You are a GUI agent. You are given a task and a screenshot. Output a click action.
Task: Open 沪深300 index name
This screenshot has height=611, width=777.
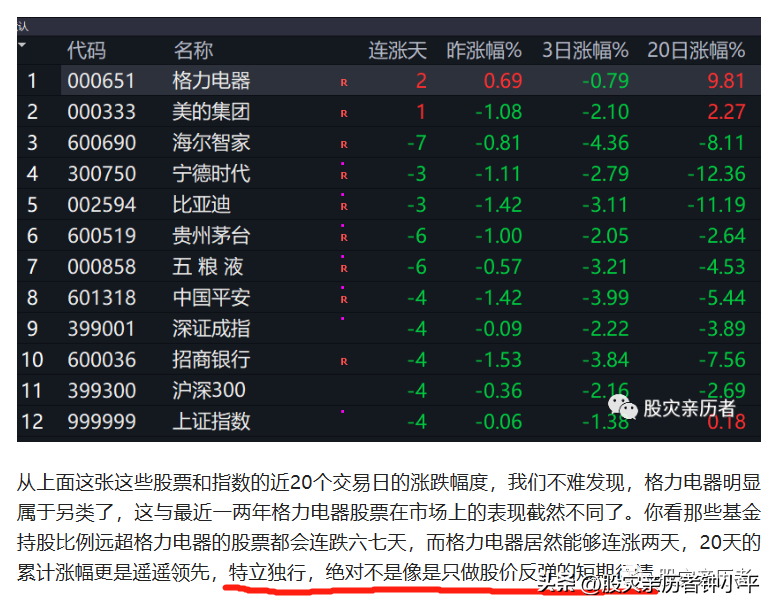(209, 390)
